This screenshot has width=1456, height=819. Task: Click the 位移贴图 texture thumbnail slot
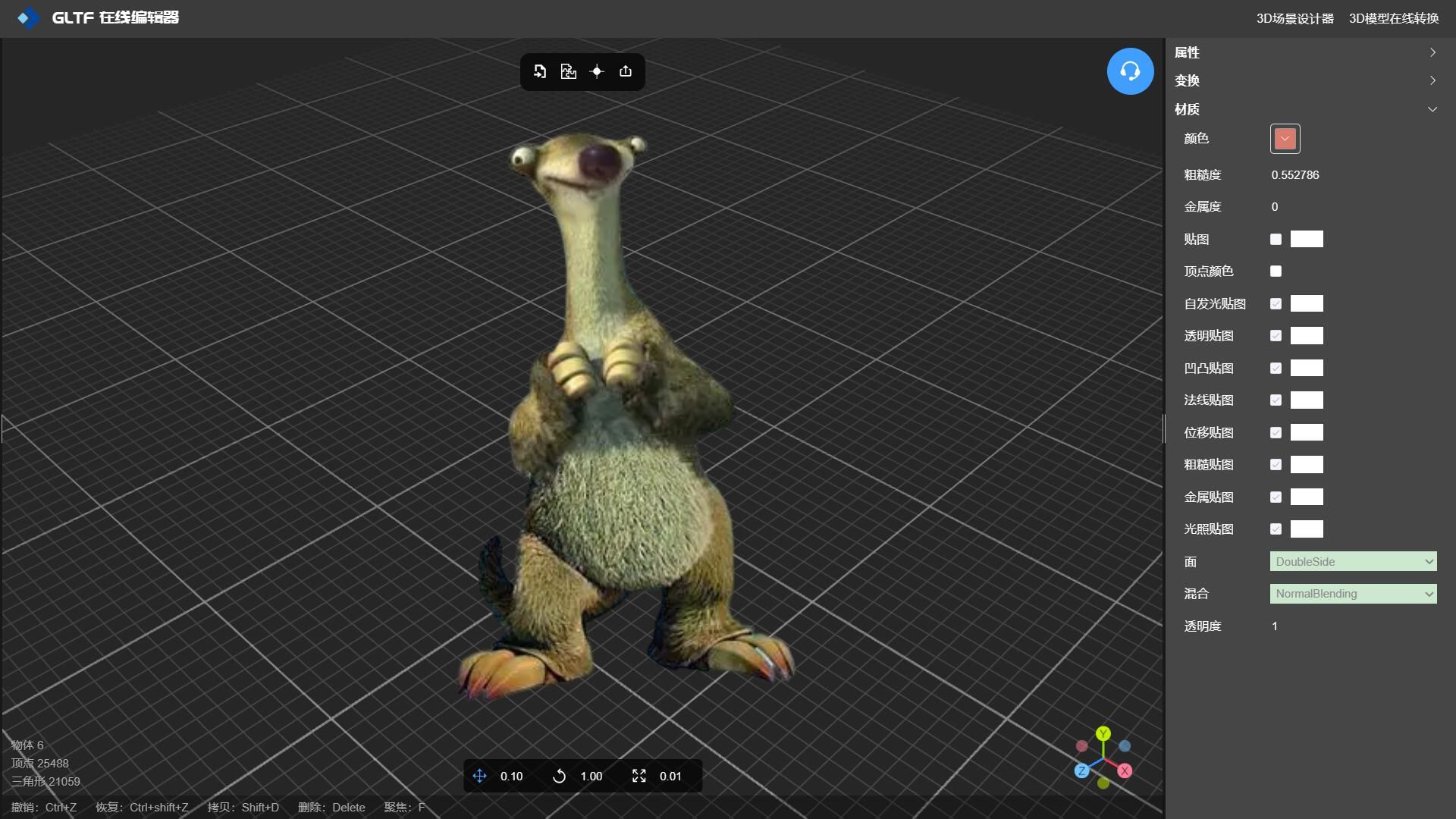[1307, 432]
